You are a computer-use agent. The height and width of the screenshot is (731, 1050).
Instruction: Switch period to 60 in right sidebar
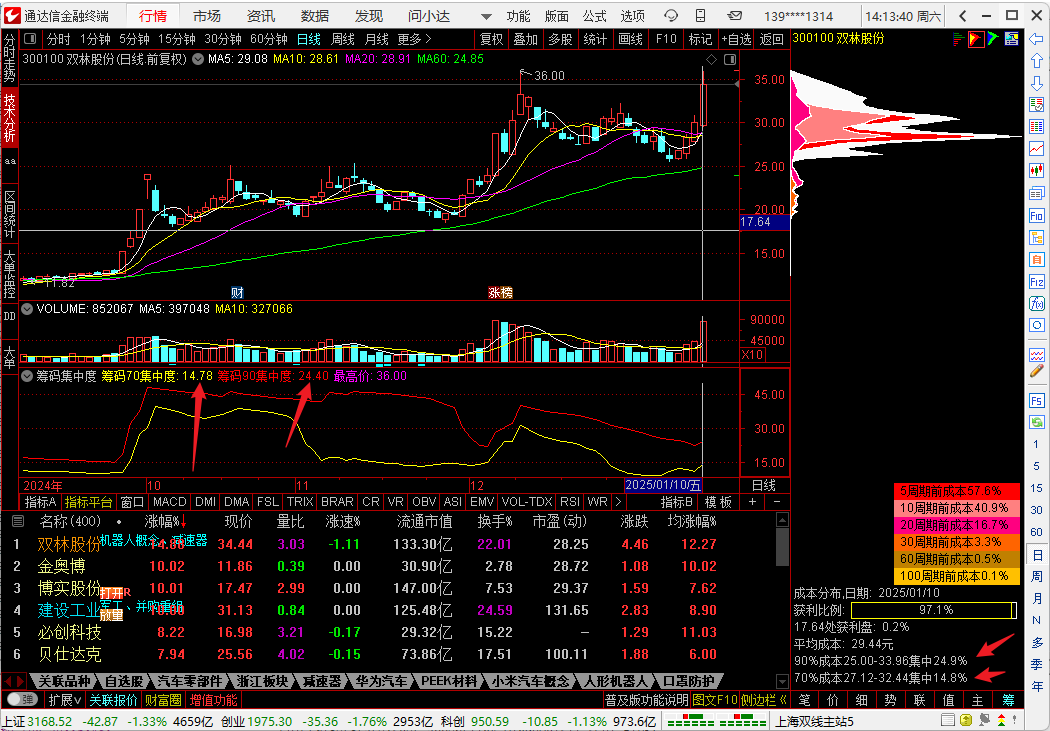click(1037, 532)
